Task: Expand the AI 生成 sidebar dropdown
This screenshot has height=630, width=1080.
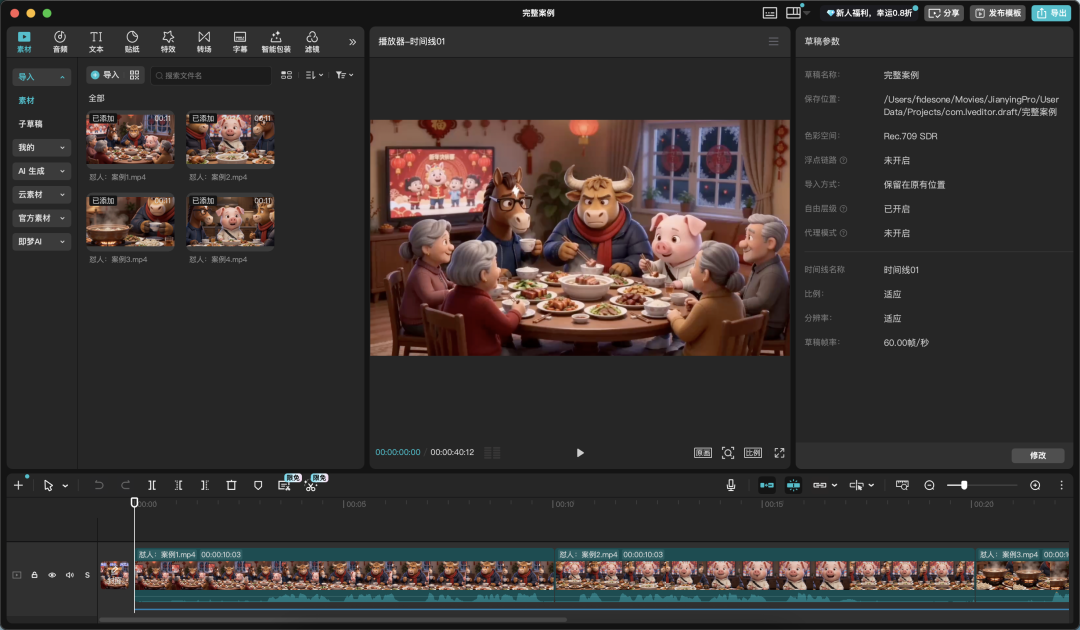Action: 41,171
